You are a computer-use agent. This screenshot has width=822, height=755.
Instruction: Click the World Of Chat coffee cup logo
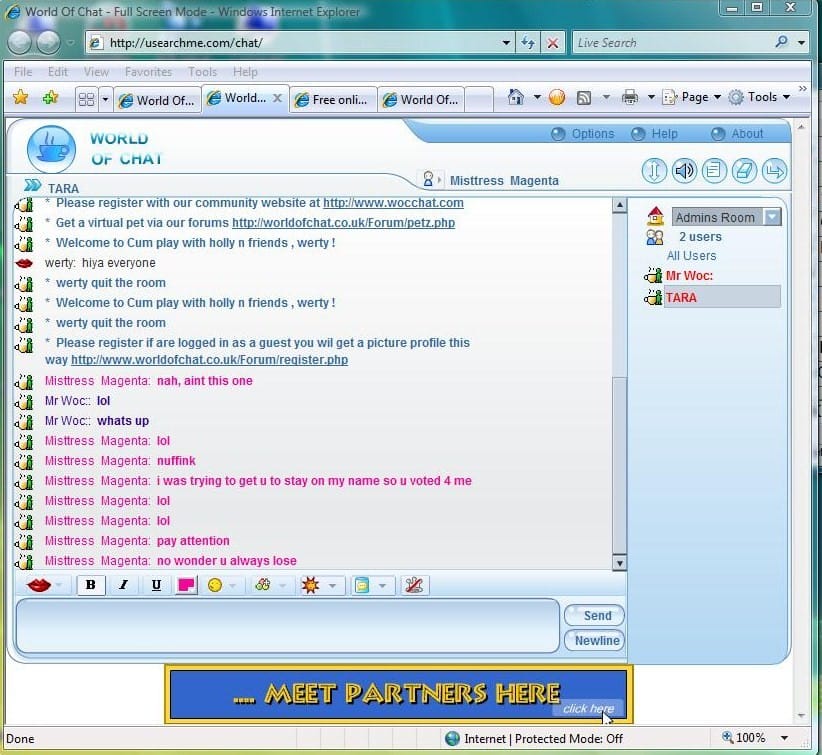pos(51,148)
